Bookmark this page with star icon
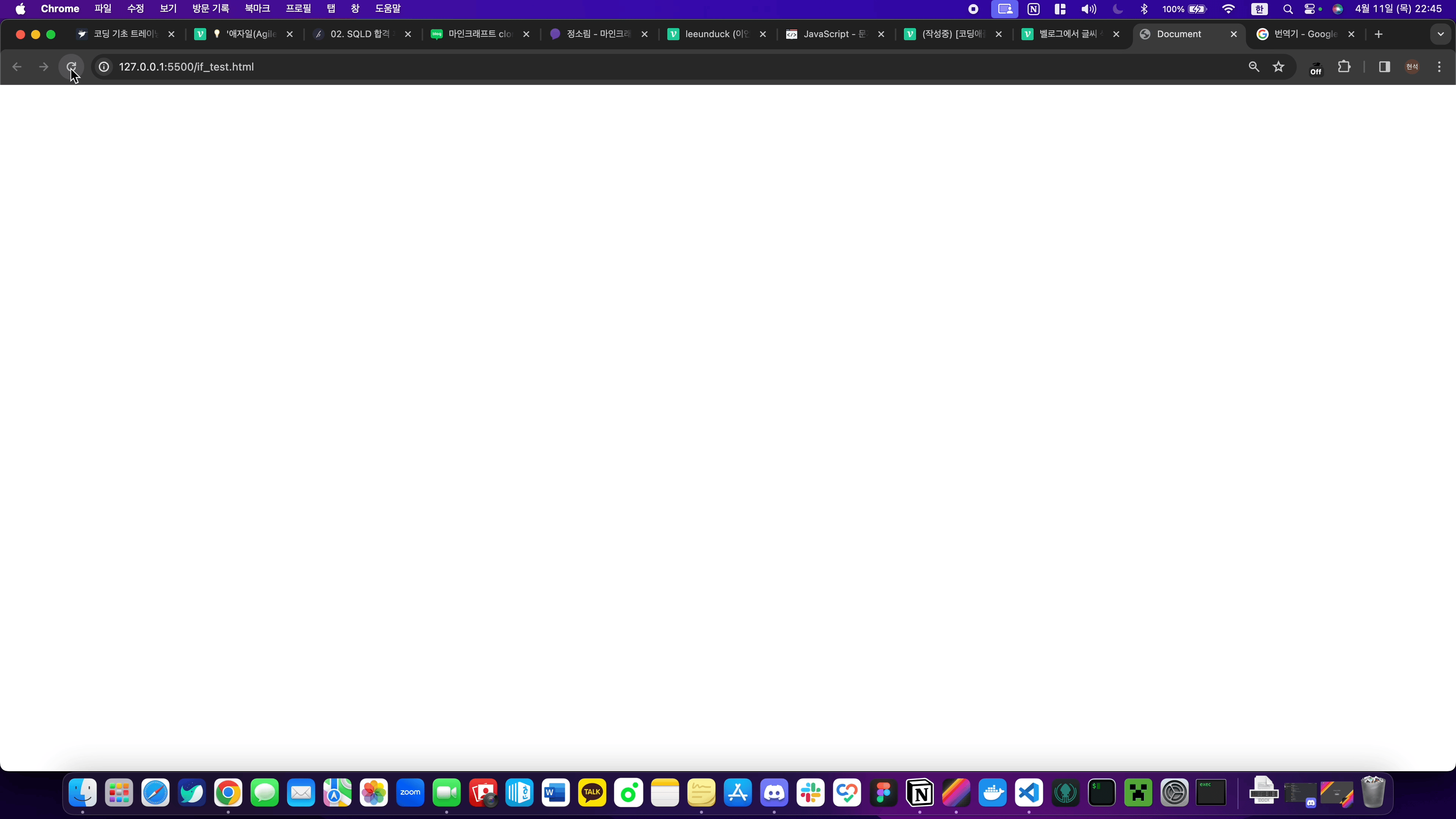 (x=1279, y=67)
